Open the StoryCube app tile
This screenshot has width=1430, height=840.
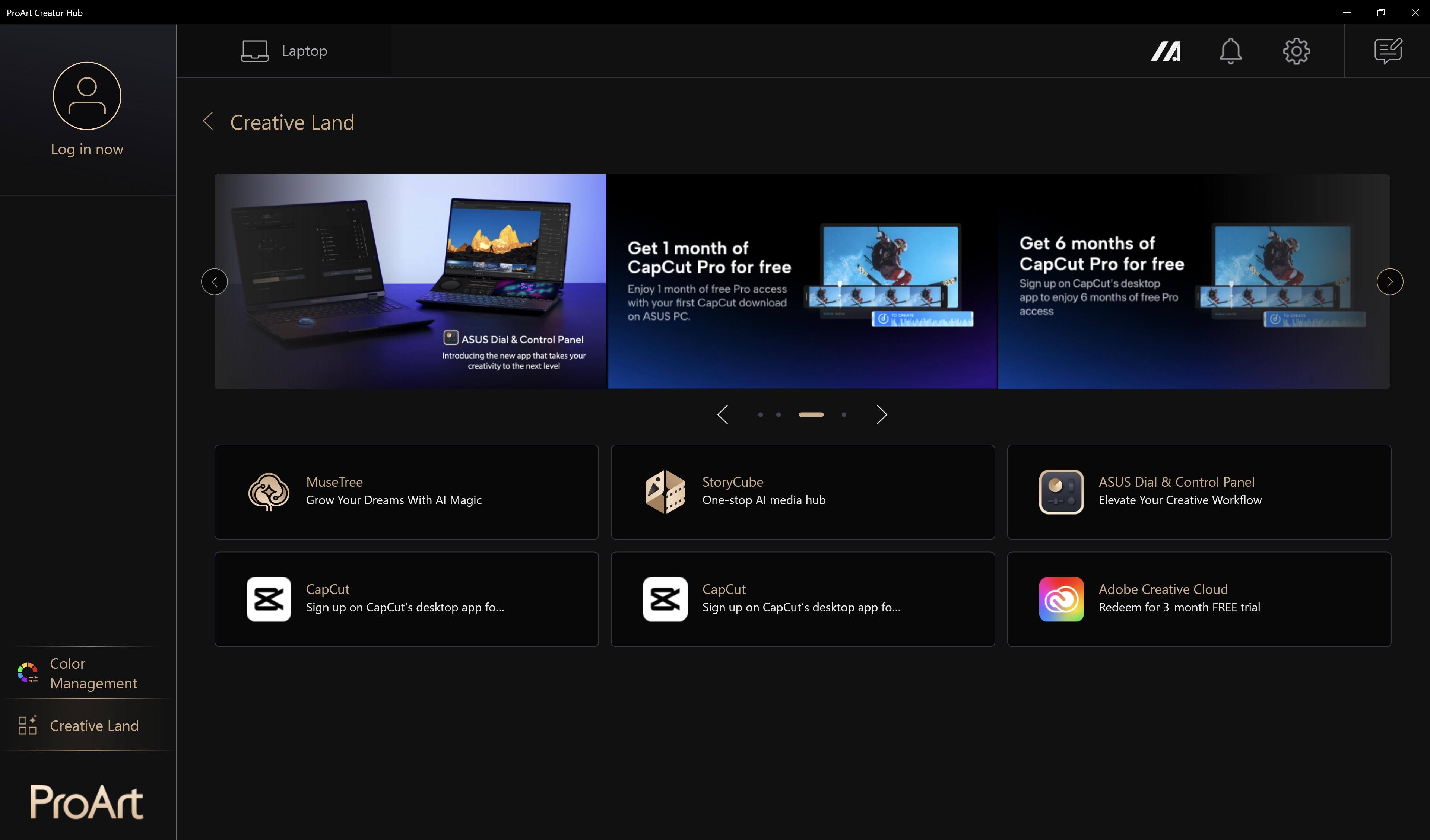(802, 491)
